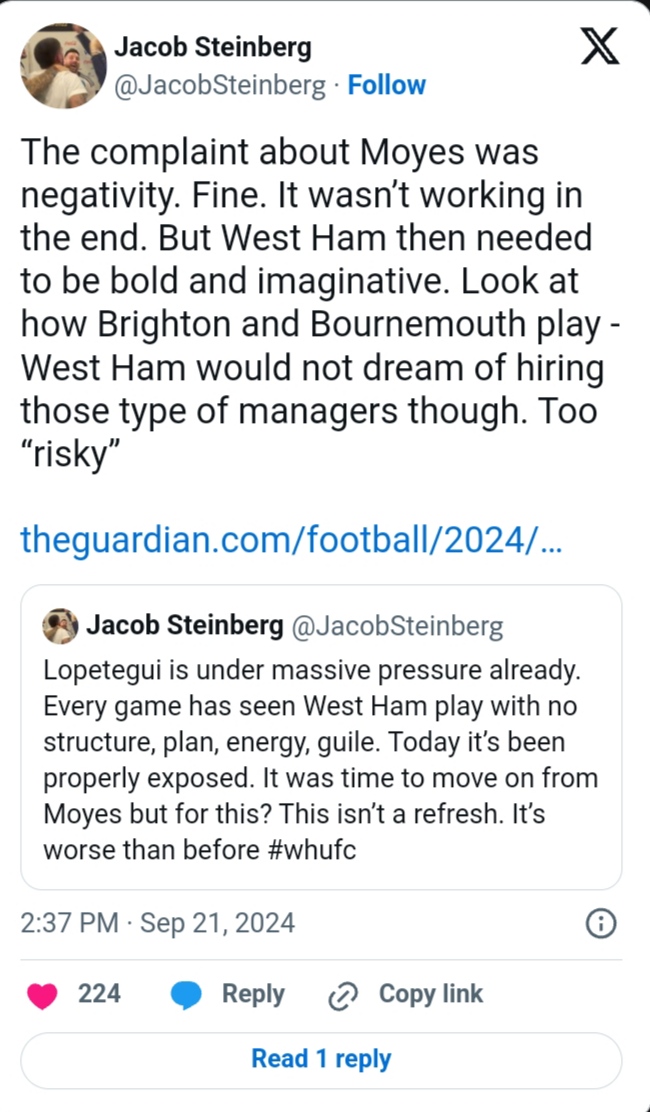650x1112 pixels.
Task: Click the small avatar in quoted tweet
Action: tap(60, 626)
